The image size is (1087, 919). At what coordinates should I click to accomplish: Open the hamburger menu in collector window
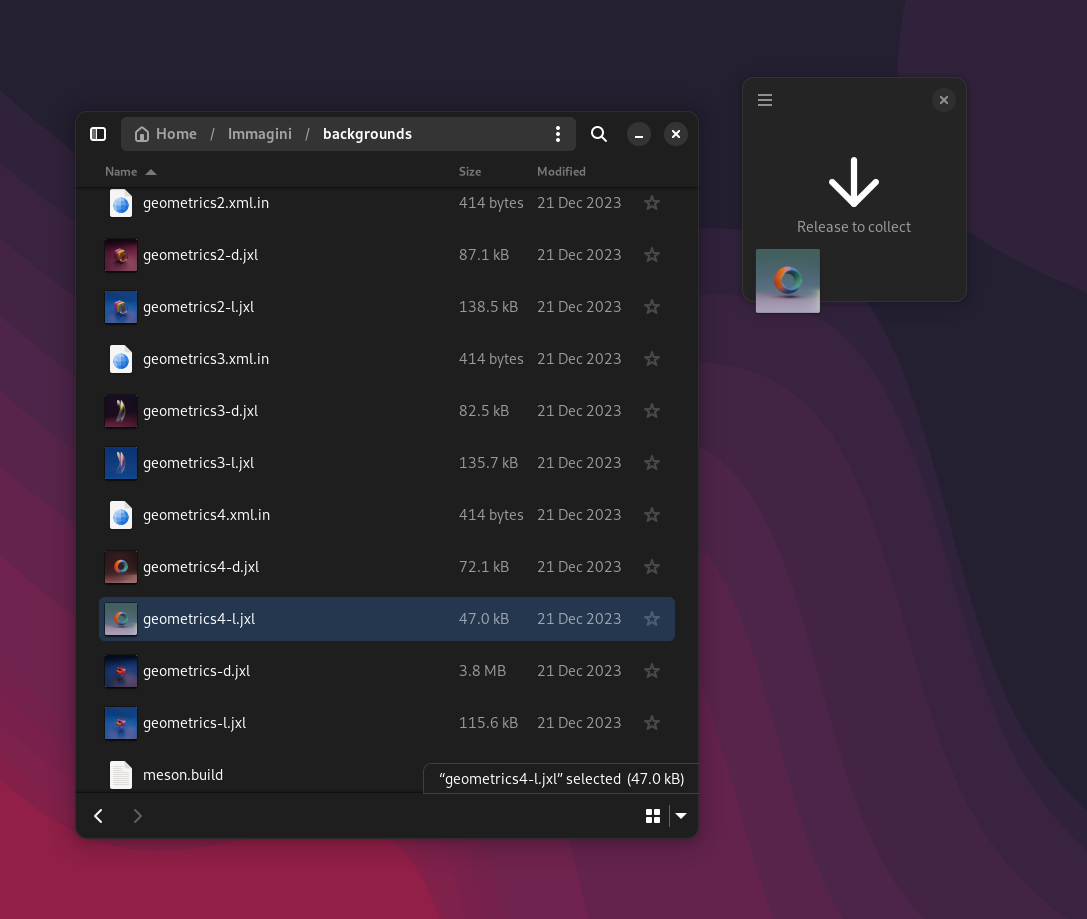point(765,100)
